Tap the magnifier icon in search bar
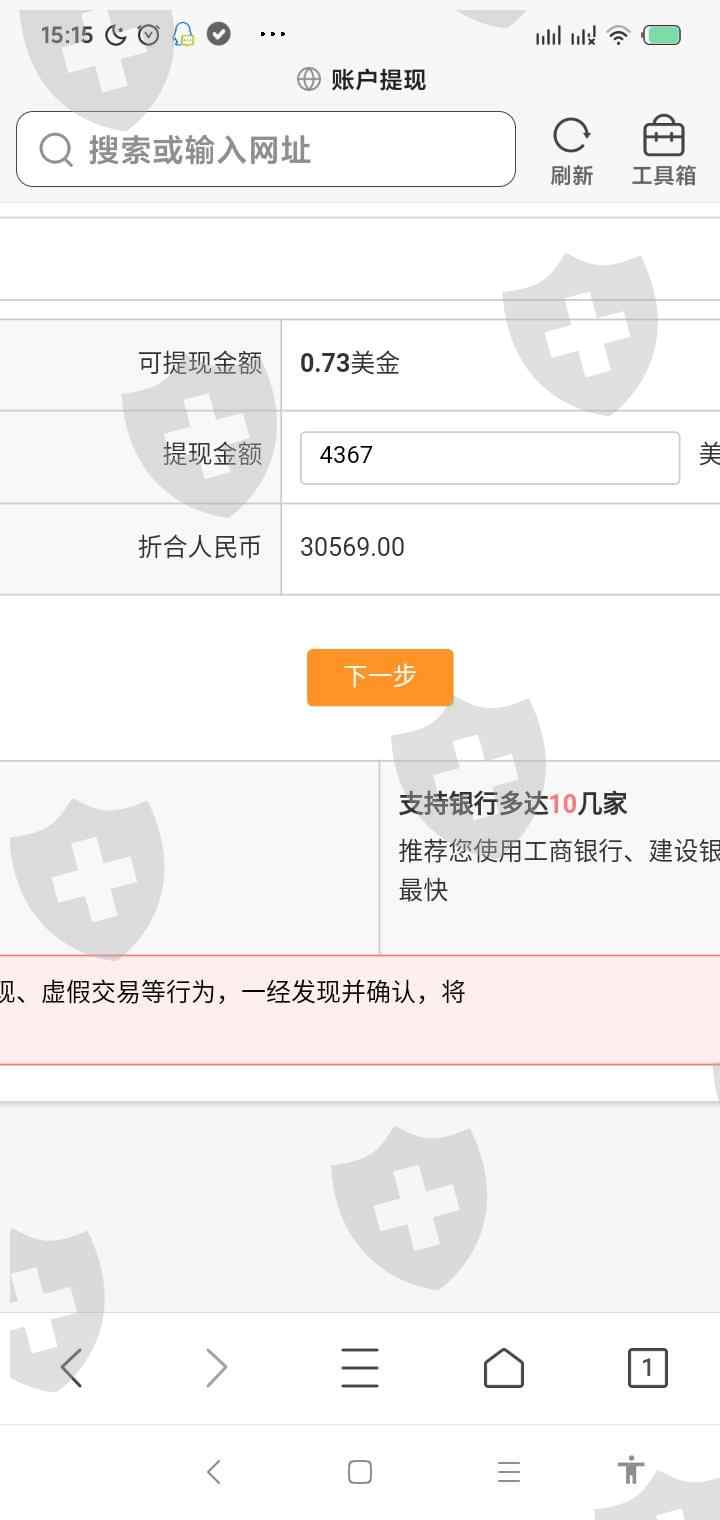Image resolution: width=720 pixels, height=1520 pixels. (56, 150)
